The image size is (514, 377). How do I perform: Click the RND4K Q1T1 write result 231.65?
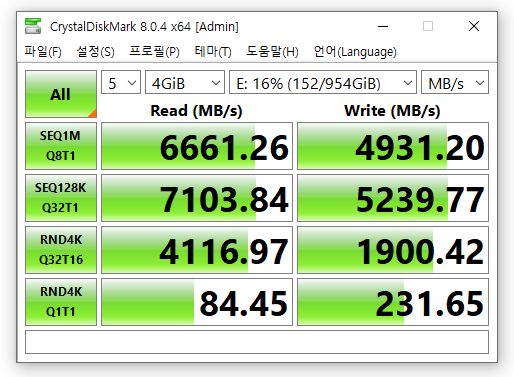point(393,302)
